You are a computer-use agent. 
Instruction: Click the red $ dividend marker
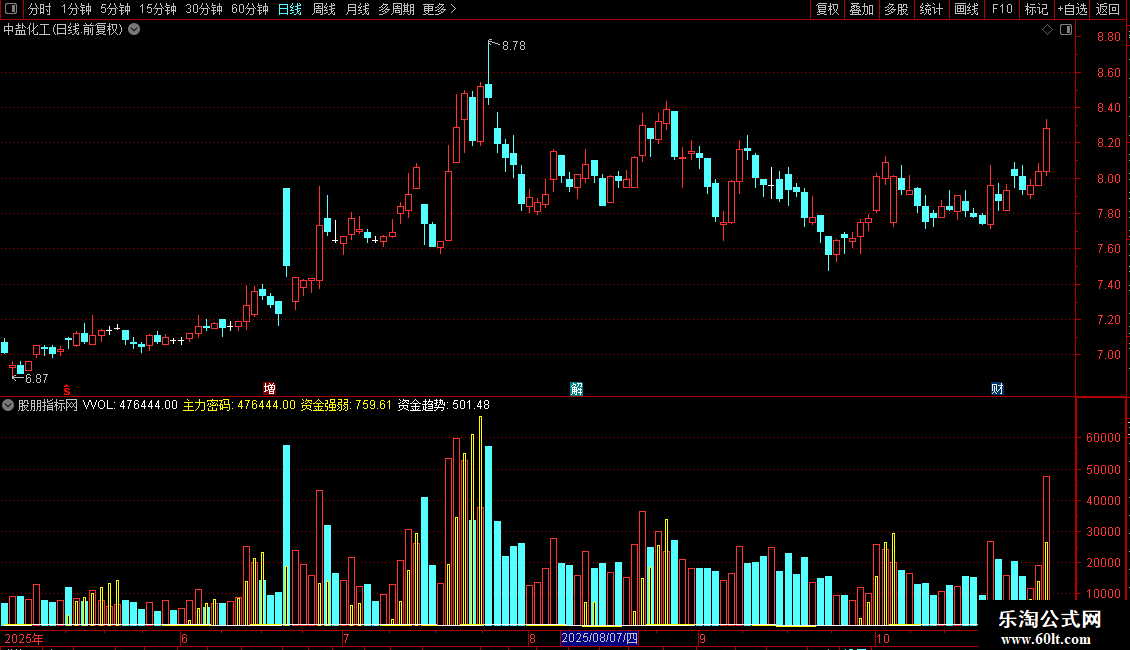66,390
